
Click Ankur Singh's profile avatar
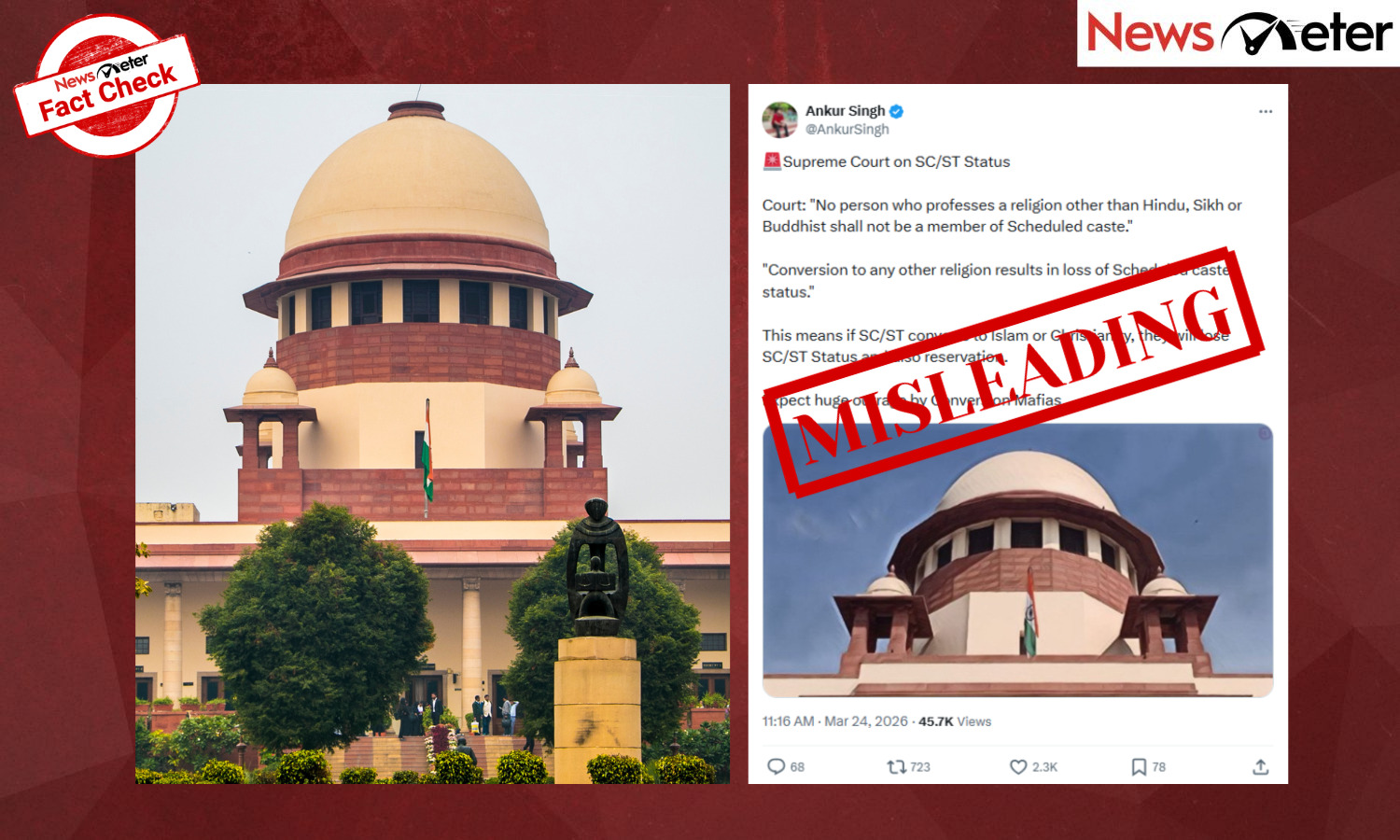[x=779, y=119]
